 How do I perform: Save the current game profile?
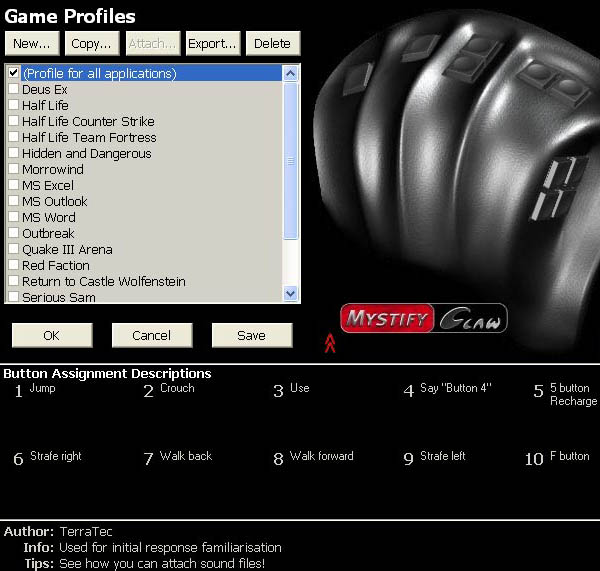252,336
